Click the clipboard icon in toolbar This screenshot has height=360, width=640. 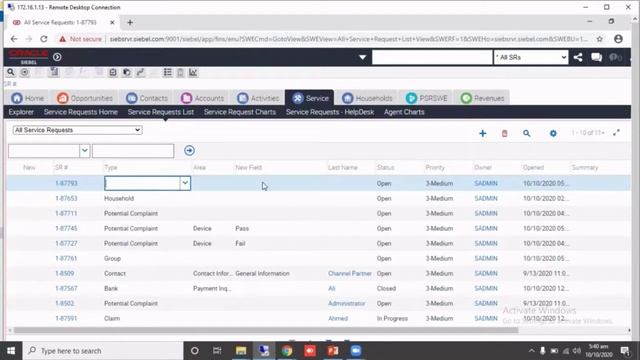113,72
